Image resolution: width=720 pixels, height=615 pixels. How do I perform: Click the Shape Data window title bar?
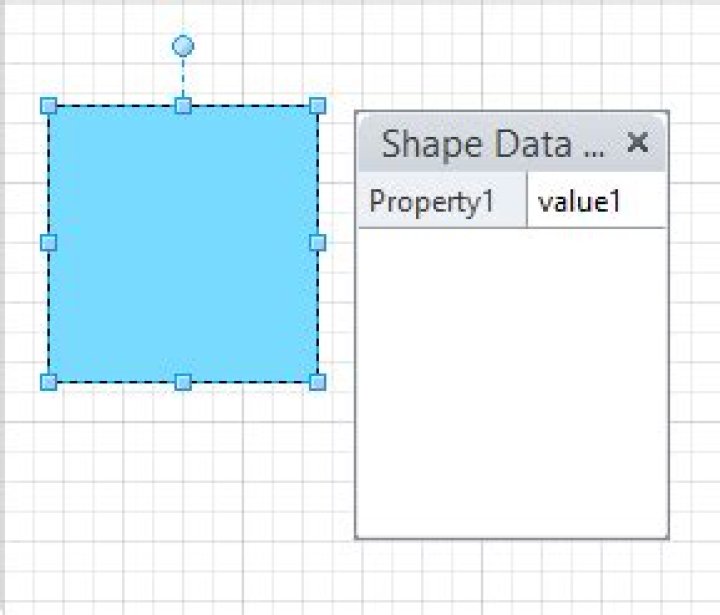[512, 143]
